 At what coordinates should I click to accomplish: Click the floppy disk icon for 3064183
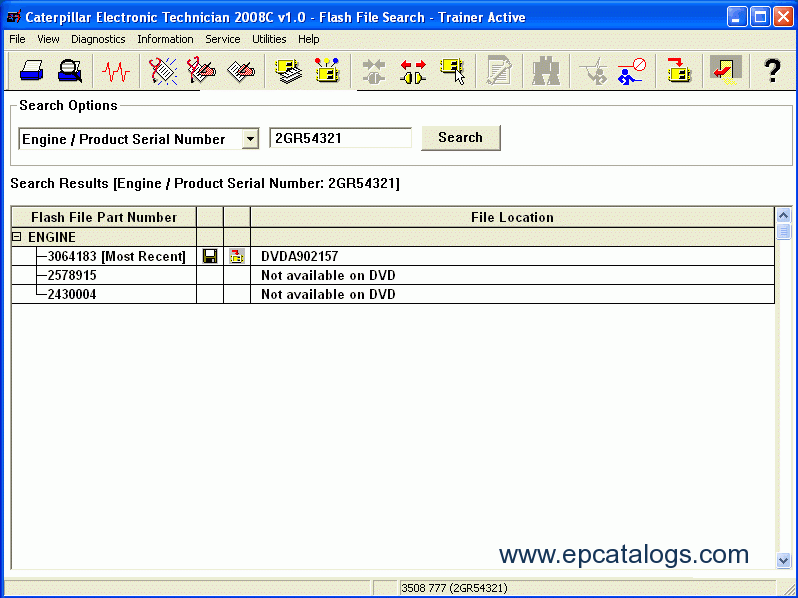[x=210, y=257]
